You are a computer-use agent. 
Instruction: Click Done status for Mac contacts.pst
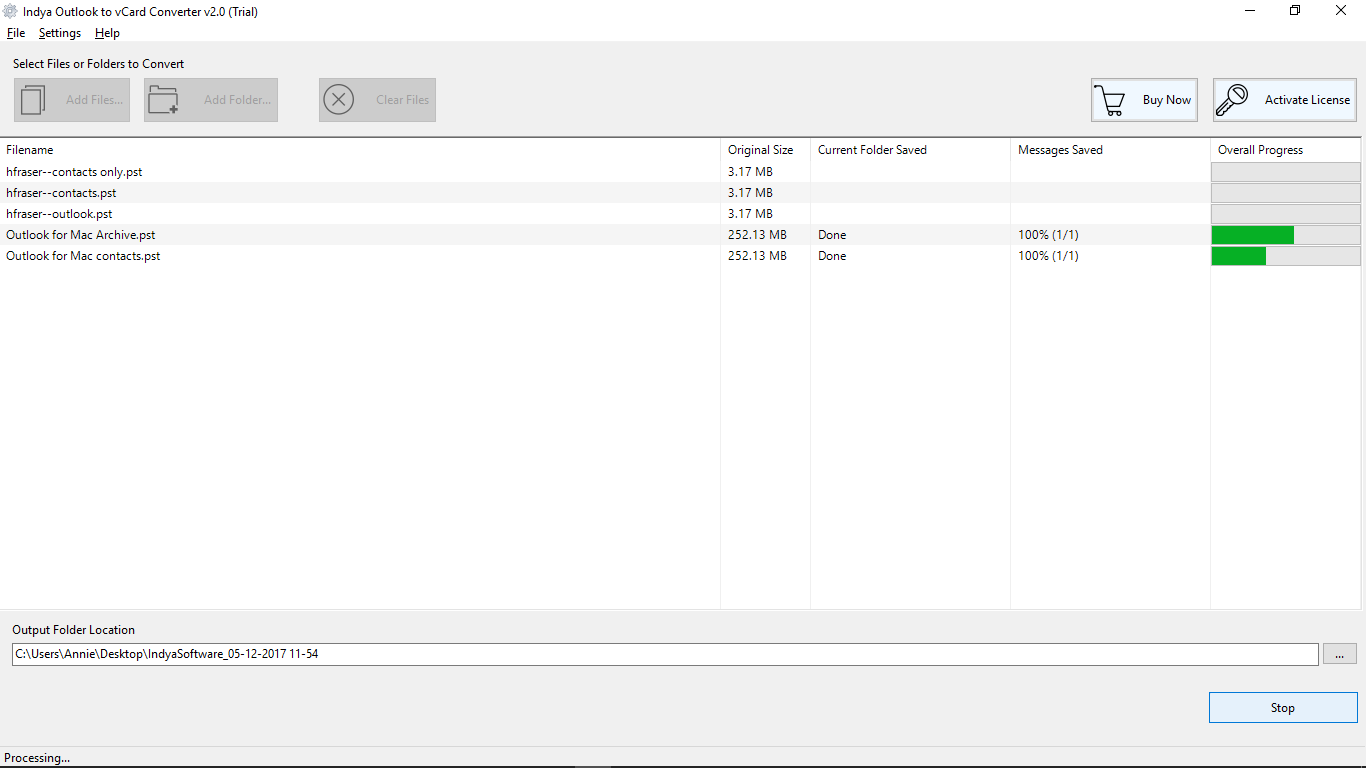pos(832,256)
